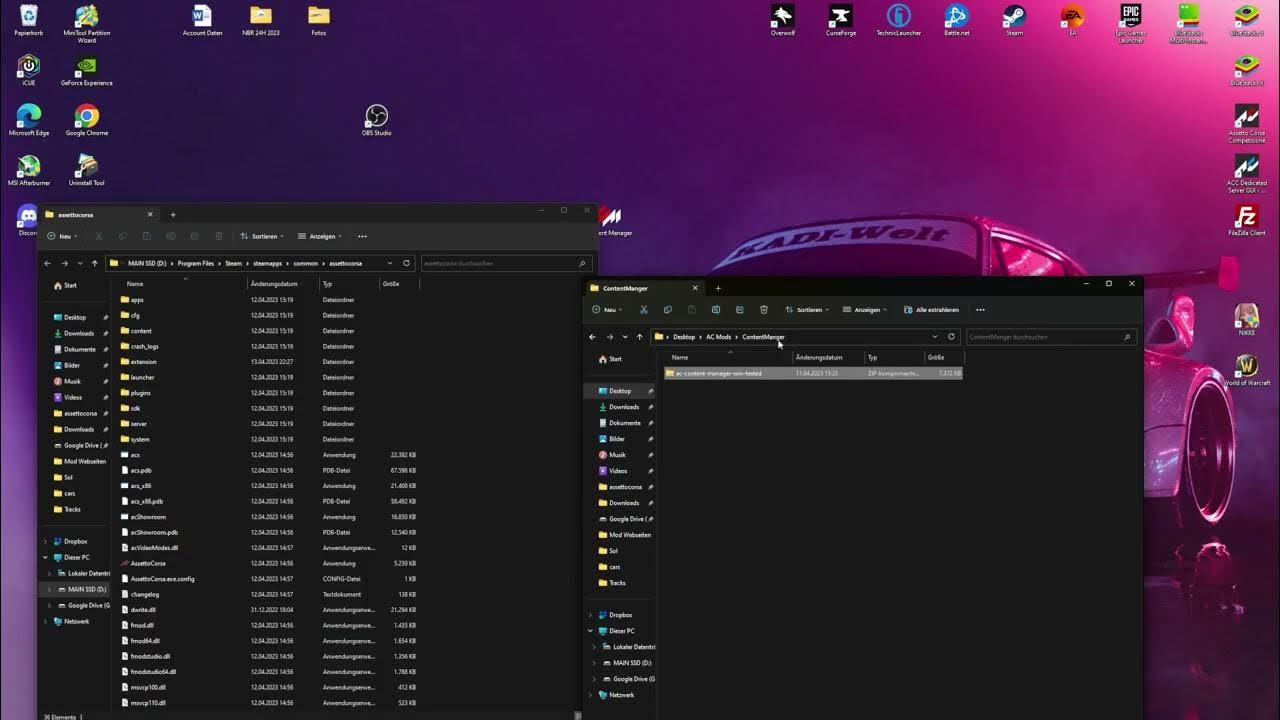Go up one level in assettocorsa window
The height and width of the screenshot is (720, 1280).
point(95,263)
